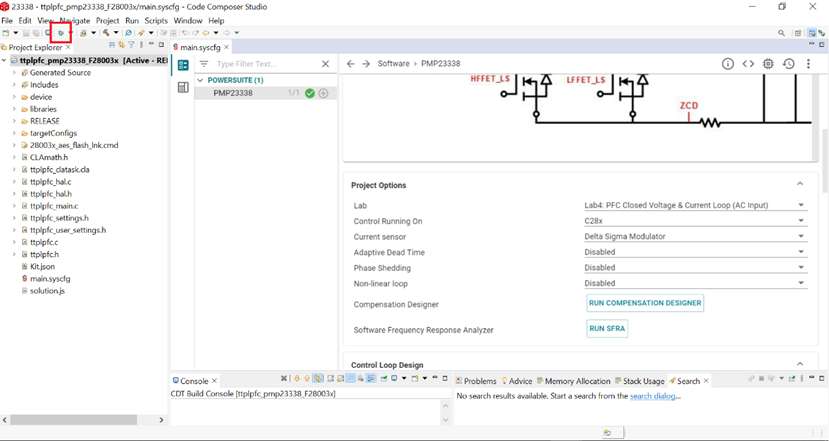The width and height of the screenshot is (829, 441).
Task: Open the history clock icon in SysConfig
Action: point(788,64)
